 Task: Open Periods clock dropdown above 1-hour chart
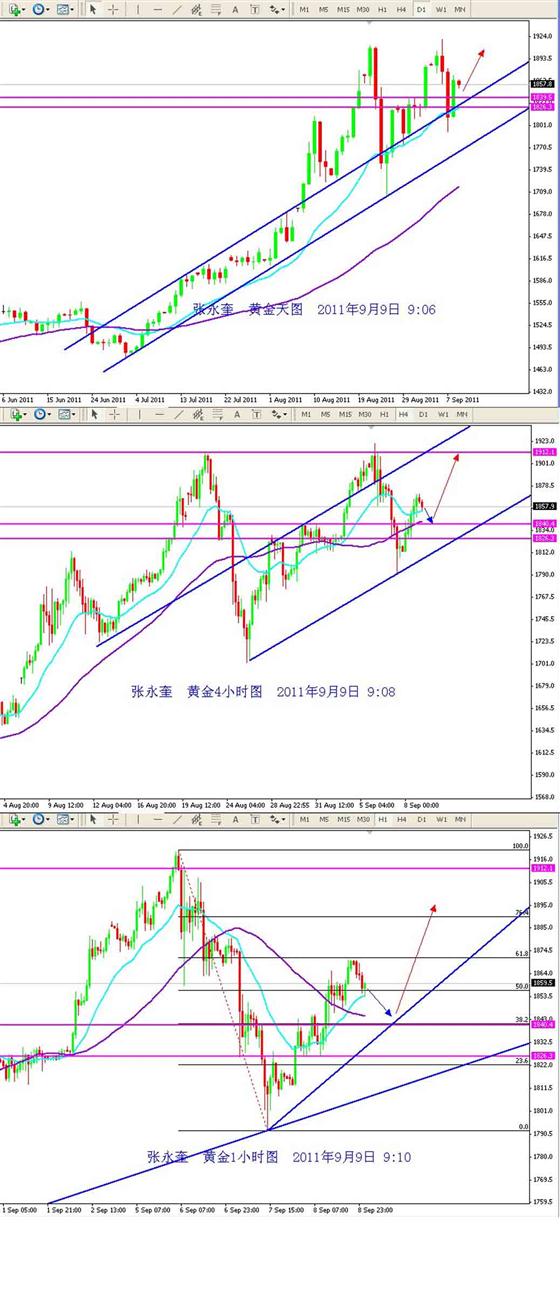(40, 819)
